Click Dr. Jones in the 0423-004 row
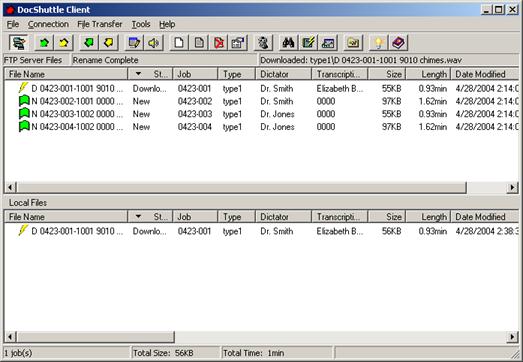The image size is (523, 362). (278, 127)
